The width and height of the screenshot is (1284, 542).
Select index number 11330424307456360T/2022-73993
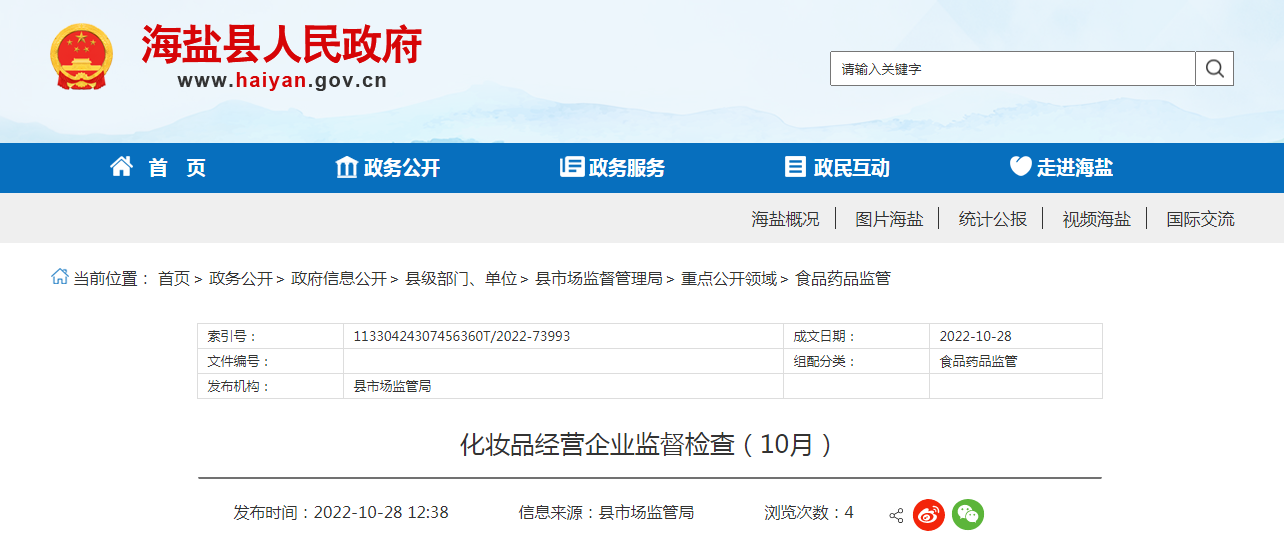[x=462, y=336]
